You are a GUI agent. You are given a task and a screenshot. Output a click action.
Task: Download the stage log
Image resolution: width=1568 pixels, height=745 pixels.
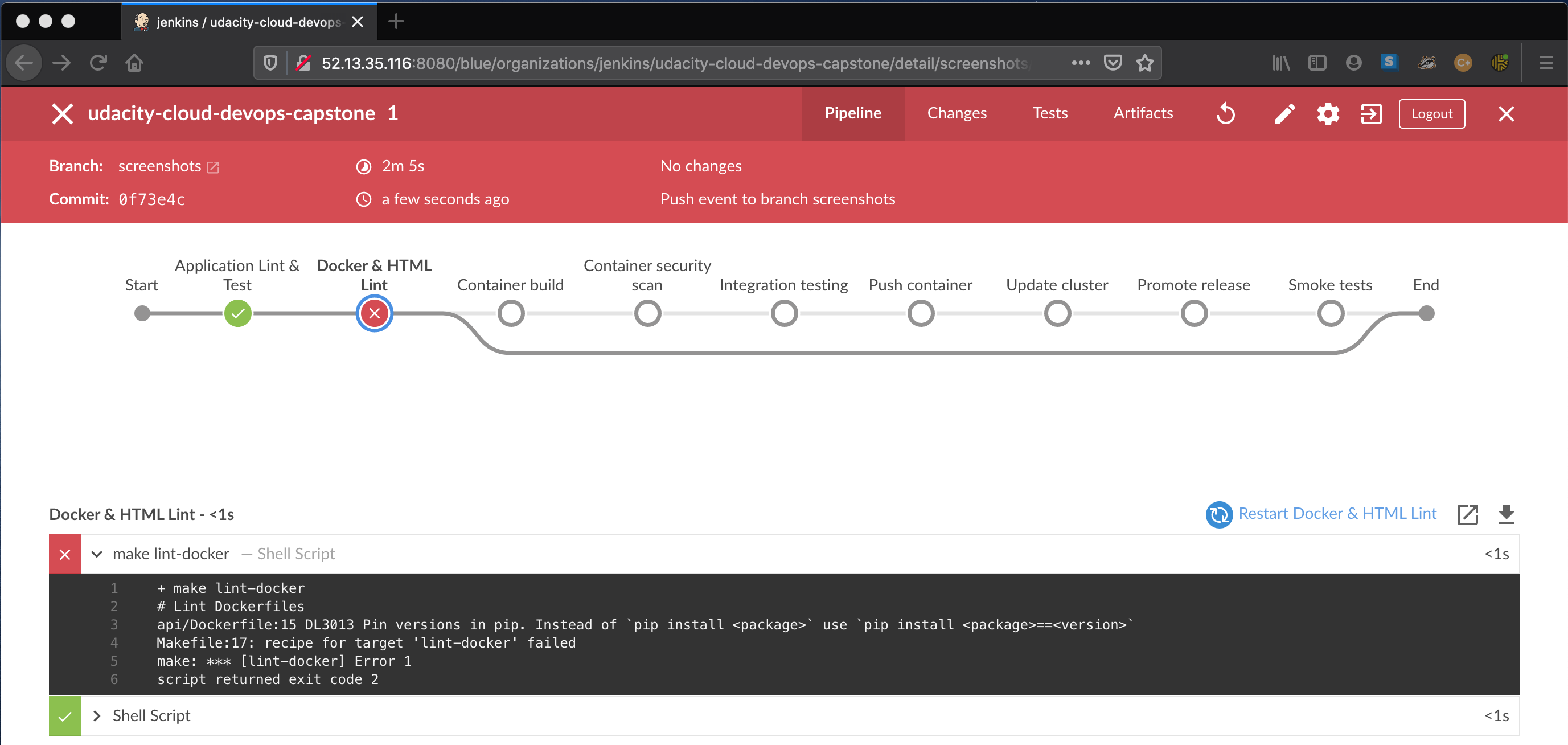pyautogui.click(x=1506, y=514)
